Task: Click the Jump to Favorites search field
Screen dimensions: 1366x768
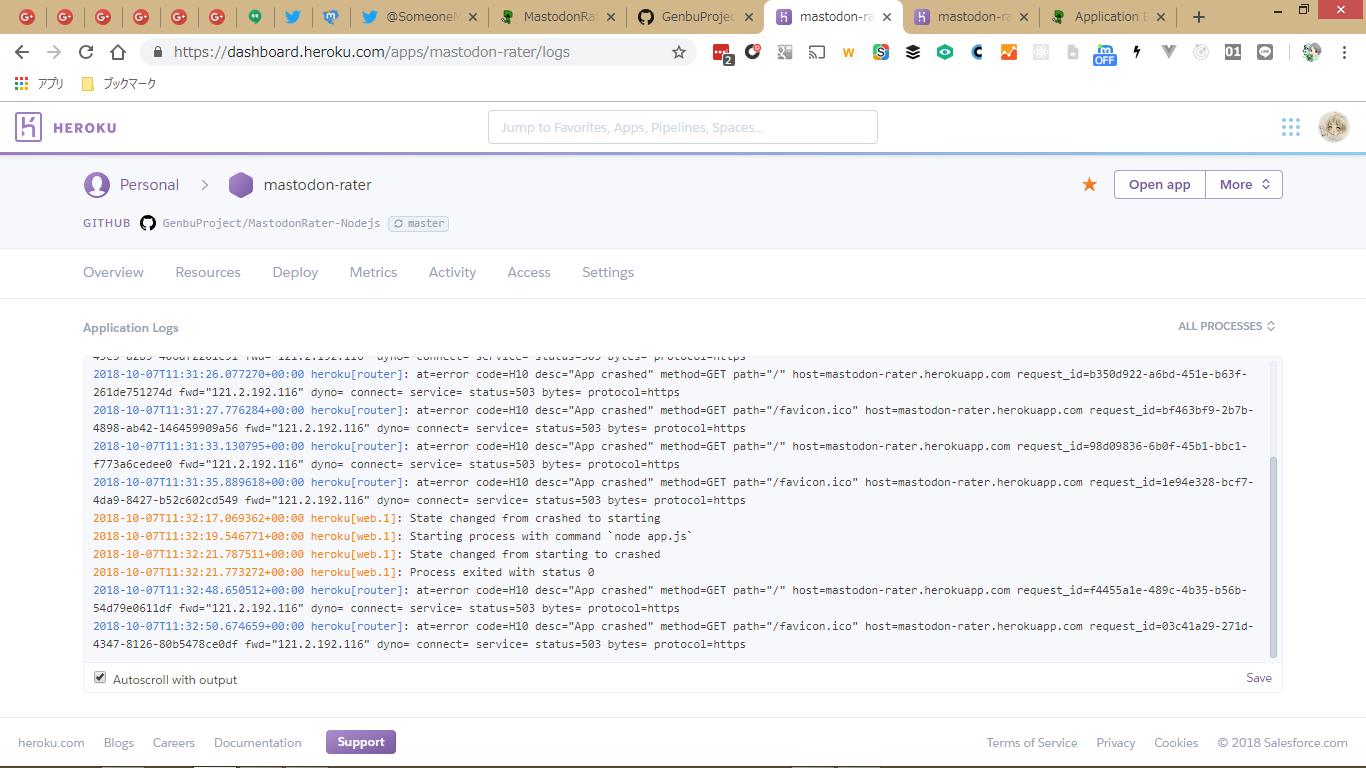Action: [682, 127]
